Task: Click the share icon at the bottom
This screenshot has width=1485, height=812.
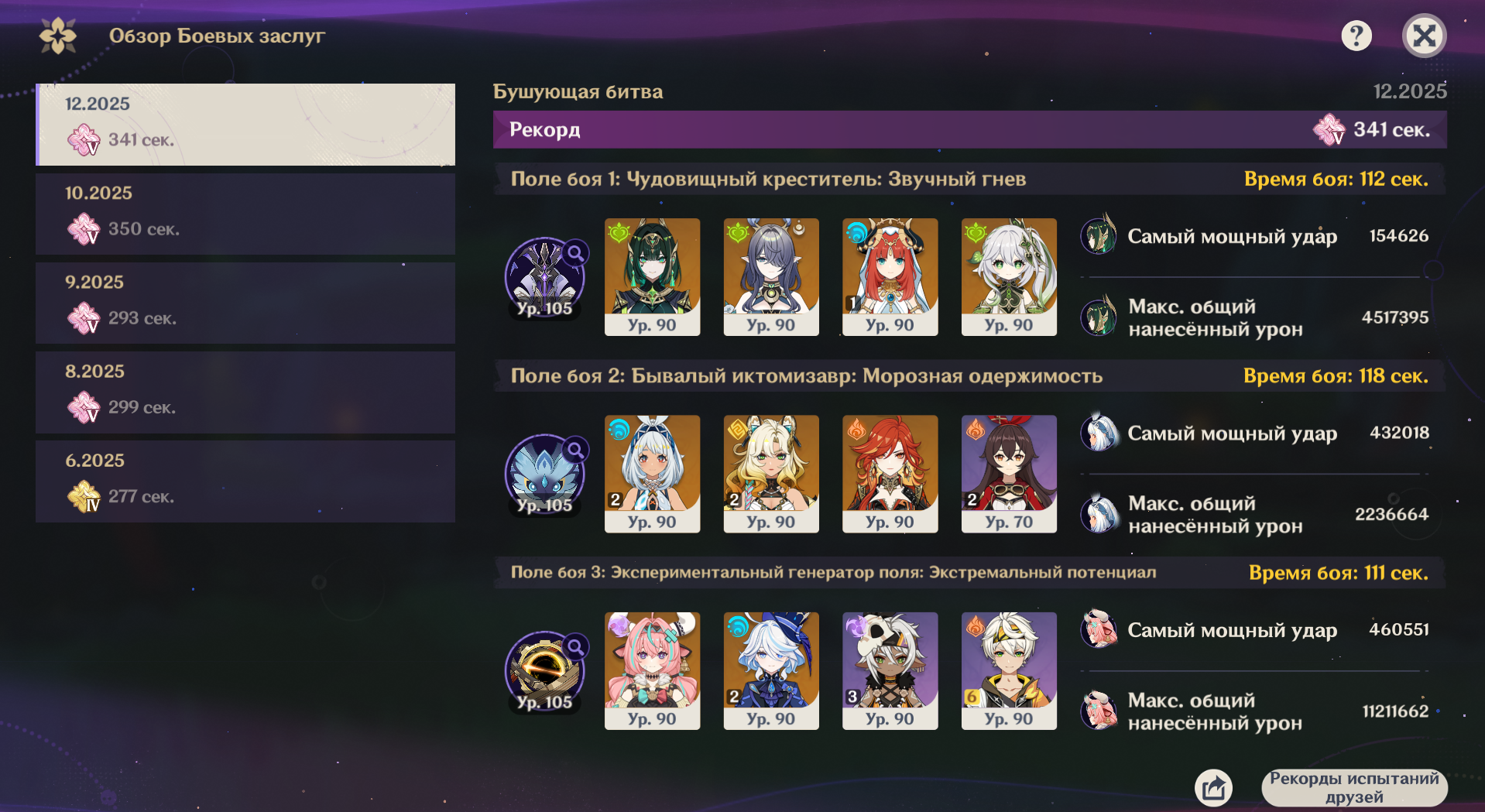Action: pyautogui.click(x=1213, y=788)
